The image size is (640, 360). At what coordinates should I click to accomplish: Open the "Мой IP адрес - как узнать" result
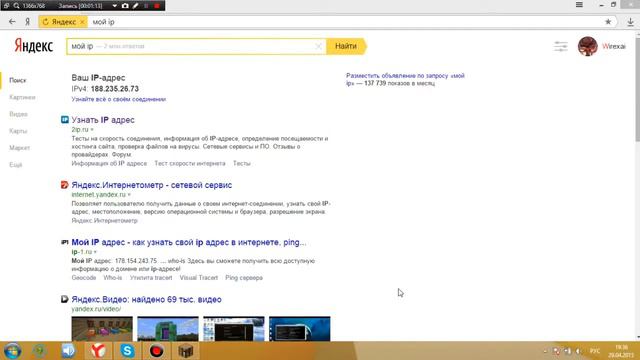click(189, 242)
